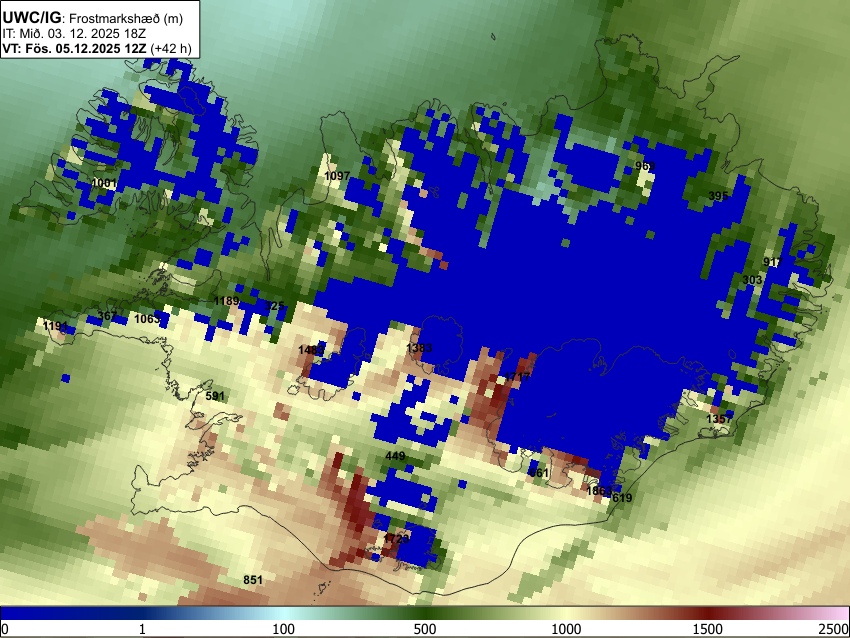Click the 500 tick on the color scale
This screenshot has height=638, width=850.
[425, 629]
